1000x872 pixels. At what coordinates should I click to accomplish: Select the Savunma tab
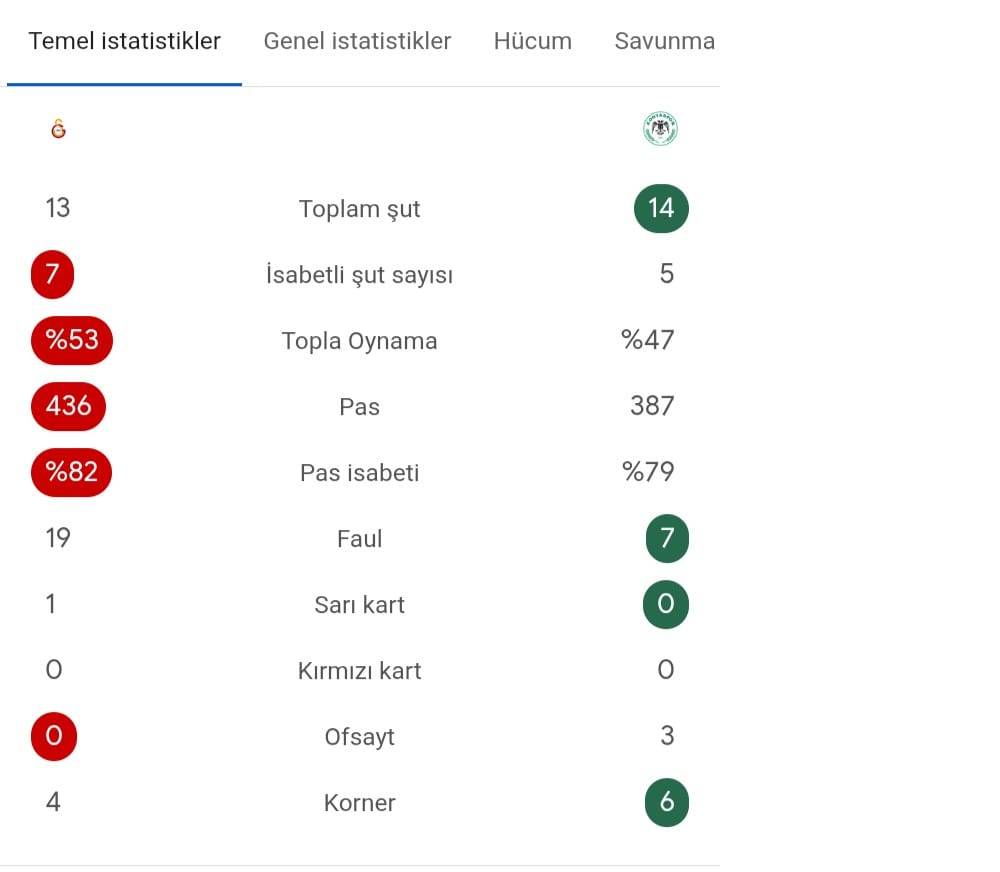coord(664,41)
